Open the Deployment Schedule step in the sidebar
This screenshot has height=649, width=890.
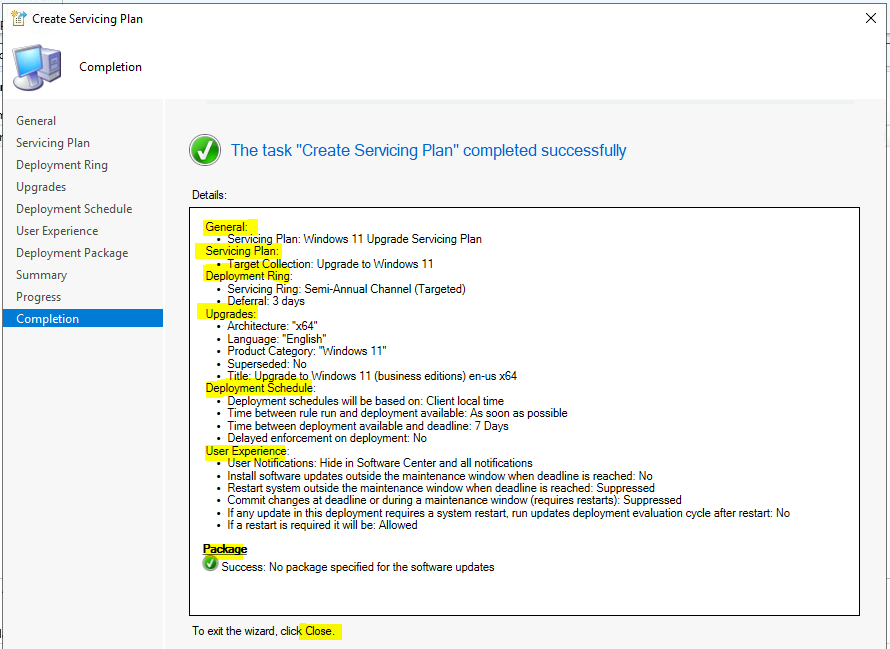coord(74,209)
